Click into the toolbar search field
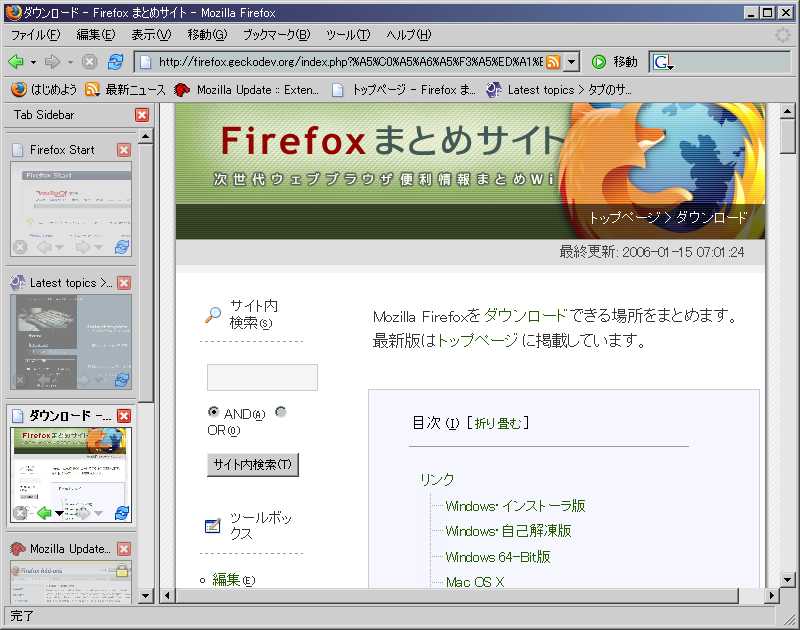Screen dimensions: 800x630 [732, 62]
